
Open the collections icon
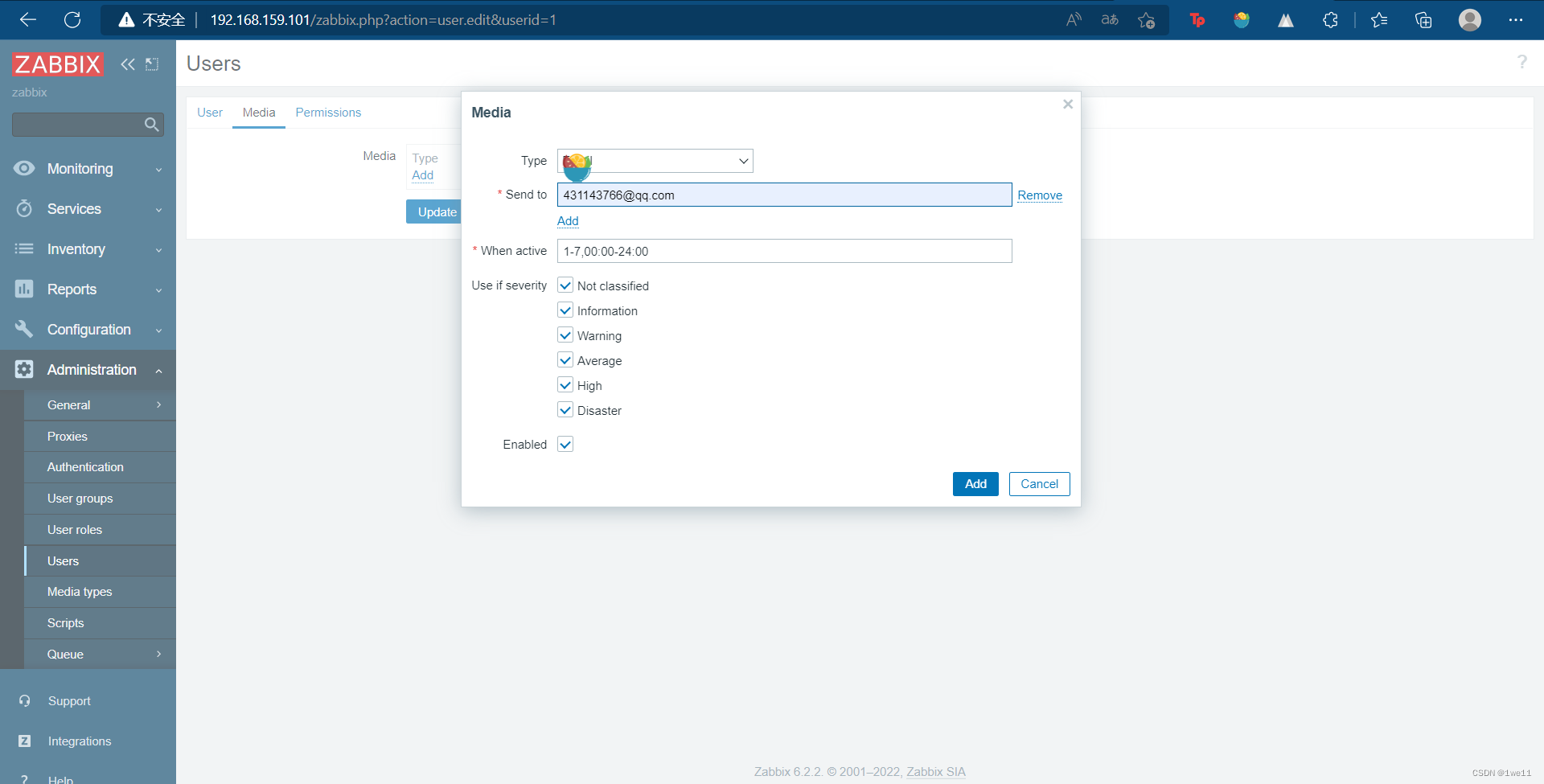(x=1423, y=20)
